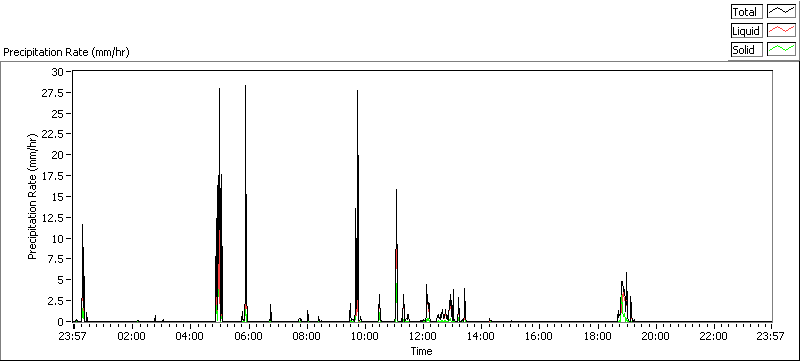This screenshot has height=361, width=800.
Task: Open the green Solid line style swatch
Action: point(782,49)
